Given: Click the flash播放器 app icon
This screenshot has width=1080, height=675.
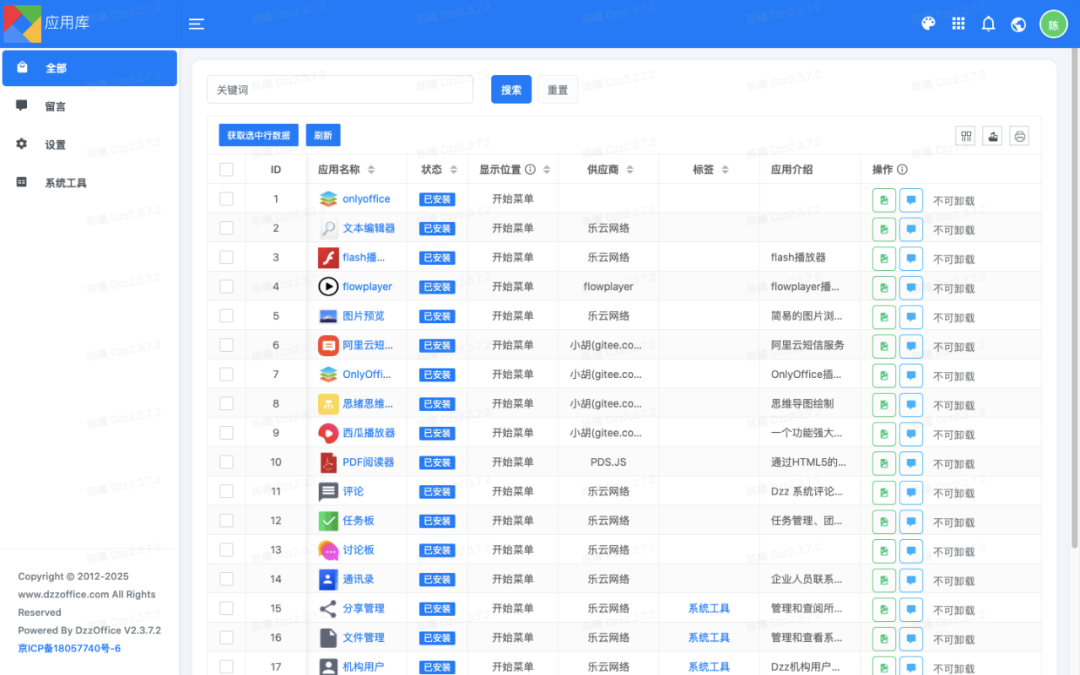Looking at the screenshot, I should (x=328, y=258).
